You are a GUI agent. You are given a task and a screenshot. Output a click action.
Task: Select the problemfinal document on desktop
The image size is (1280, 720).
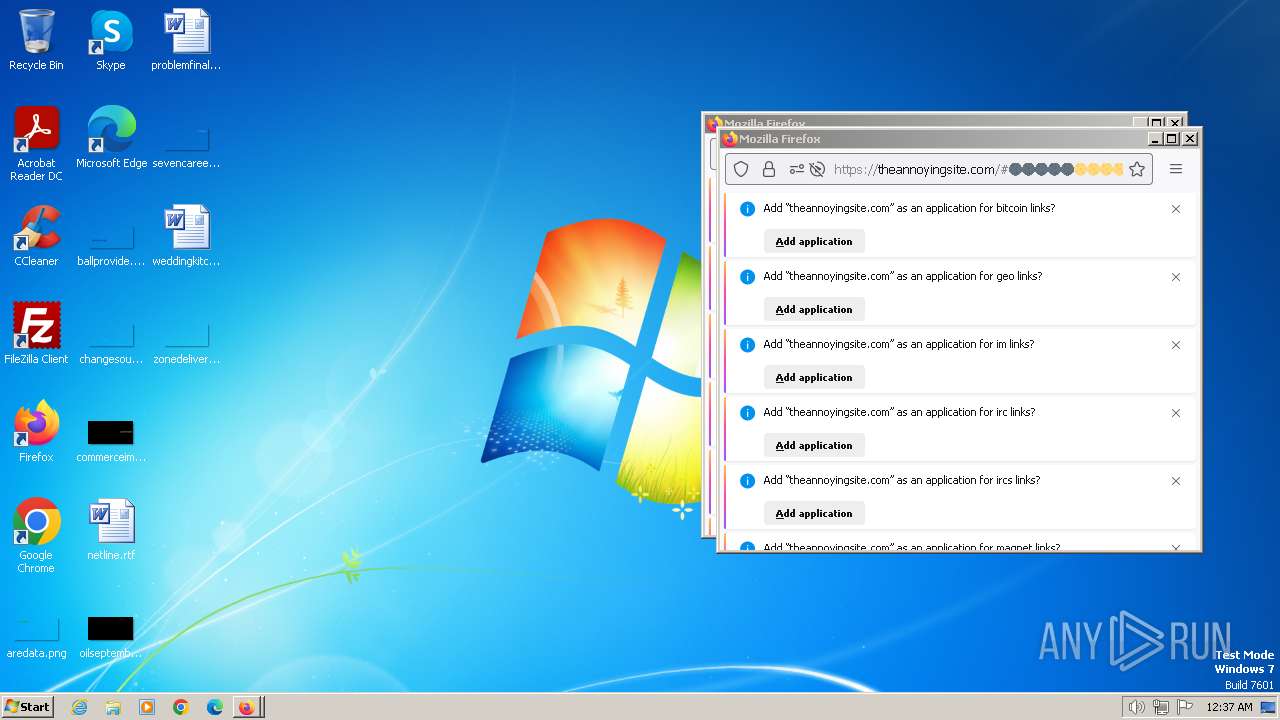coord(186,40)
